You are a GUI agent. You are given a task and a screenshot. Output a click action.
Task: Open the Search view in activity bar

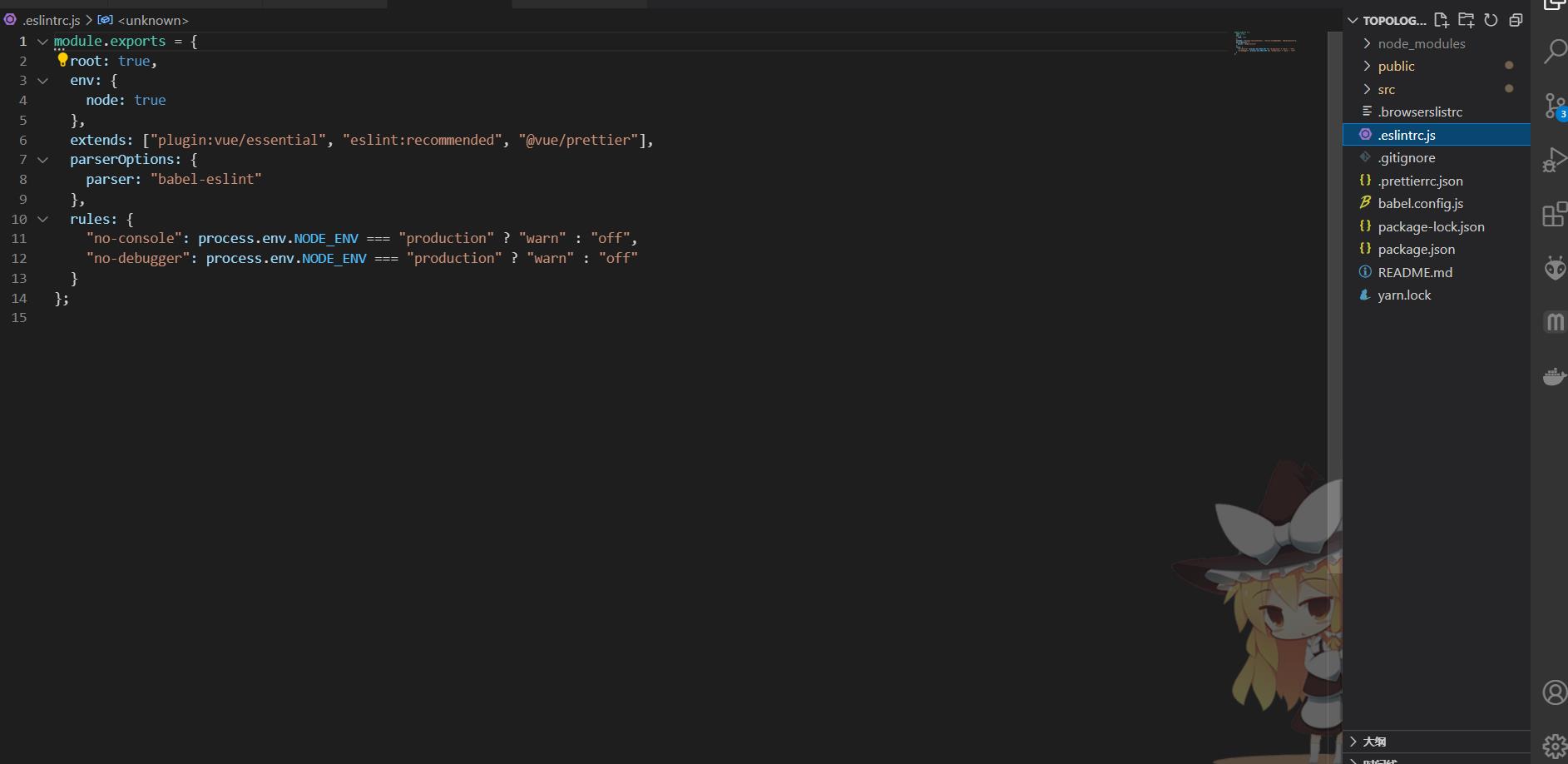pyautogui.click(x=1555, y=52)
